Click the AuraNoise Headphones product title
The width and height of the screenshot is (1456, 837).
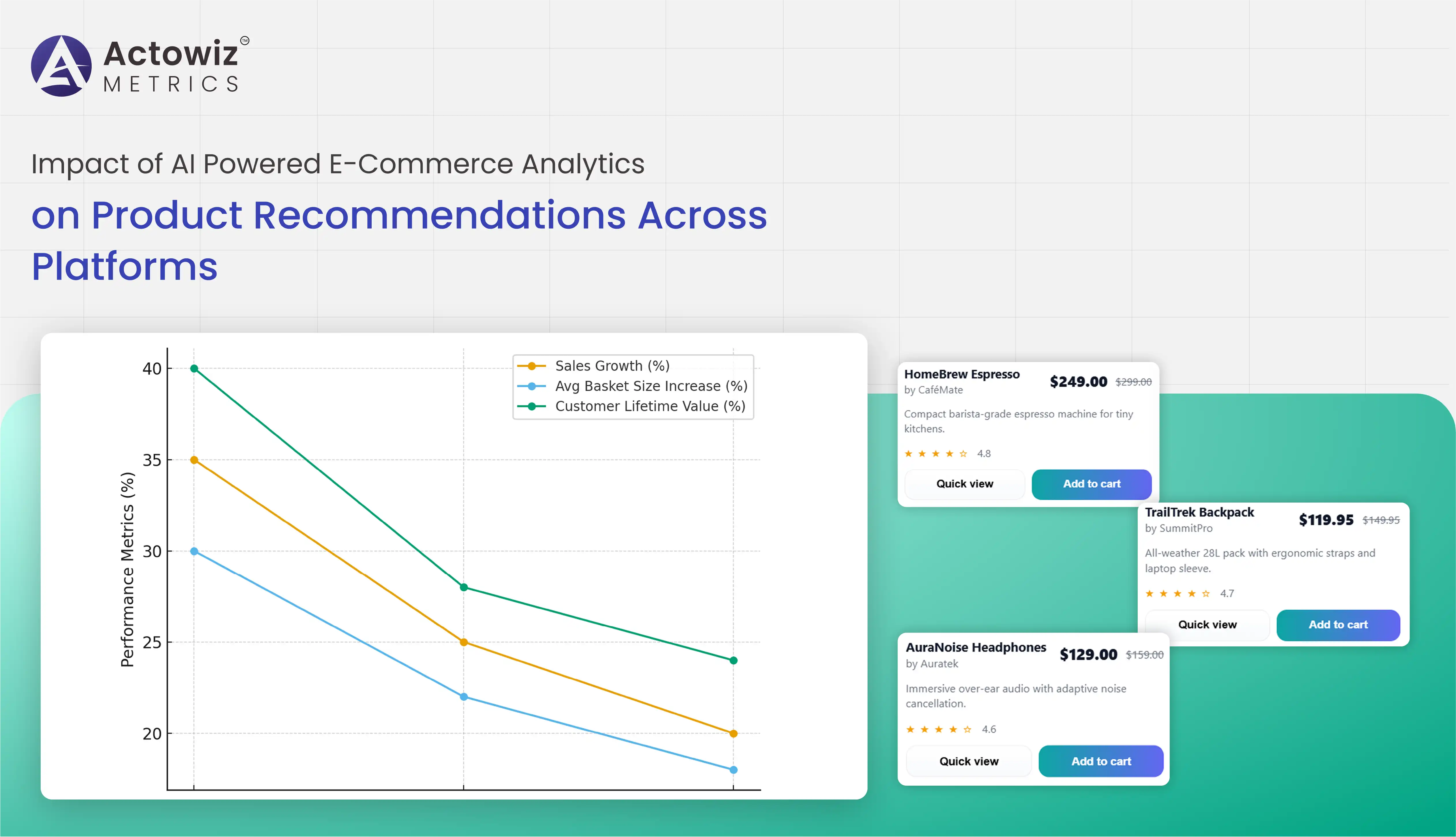975,647
